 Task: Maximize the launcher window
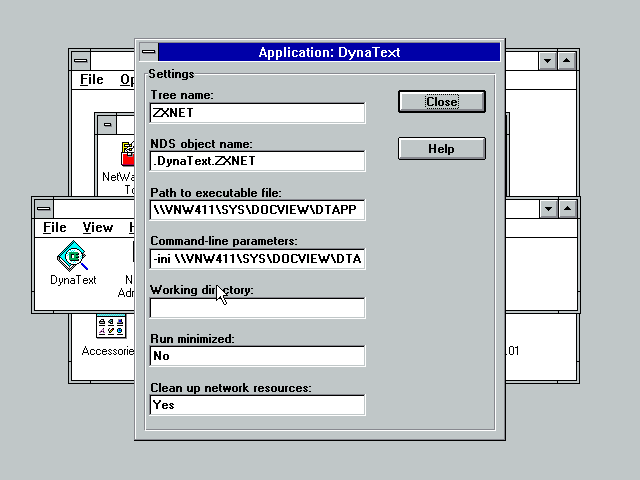click(567, 209)
